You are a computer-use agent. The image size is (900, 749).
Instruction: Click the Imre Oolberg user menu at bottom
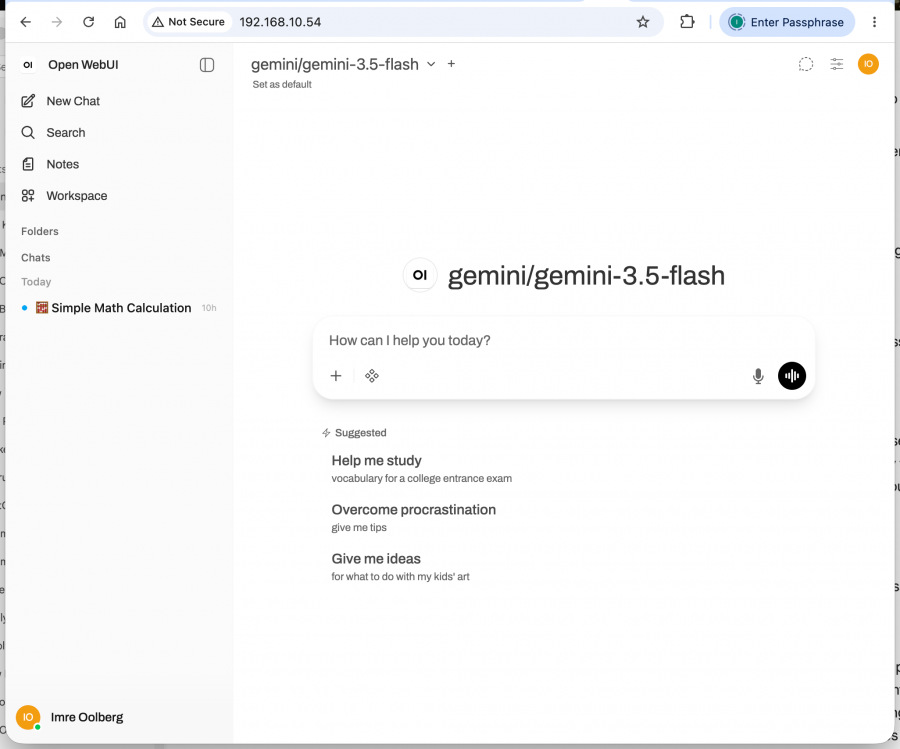[x=117, y=717]
